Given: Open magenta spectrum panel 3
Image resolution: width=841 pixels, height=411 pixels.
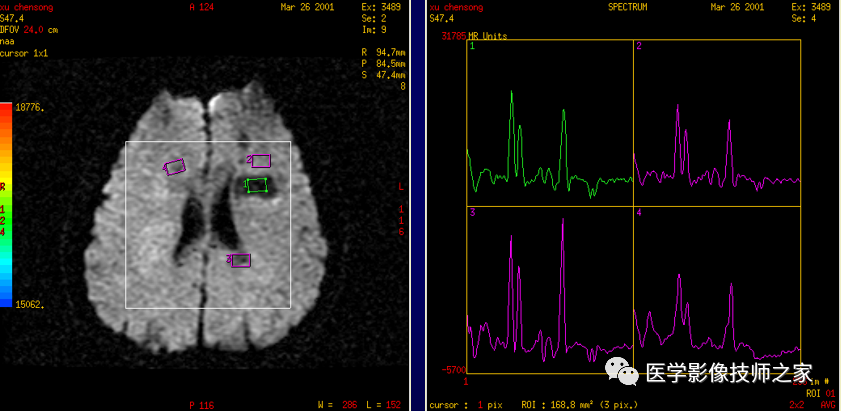Looking at the screenshot, I should 550,290.
